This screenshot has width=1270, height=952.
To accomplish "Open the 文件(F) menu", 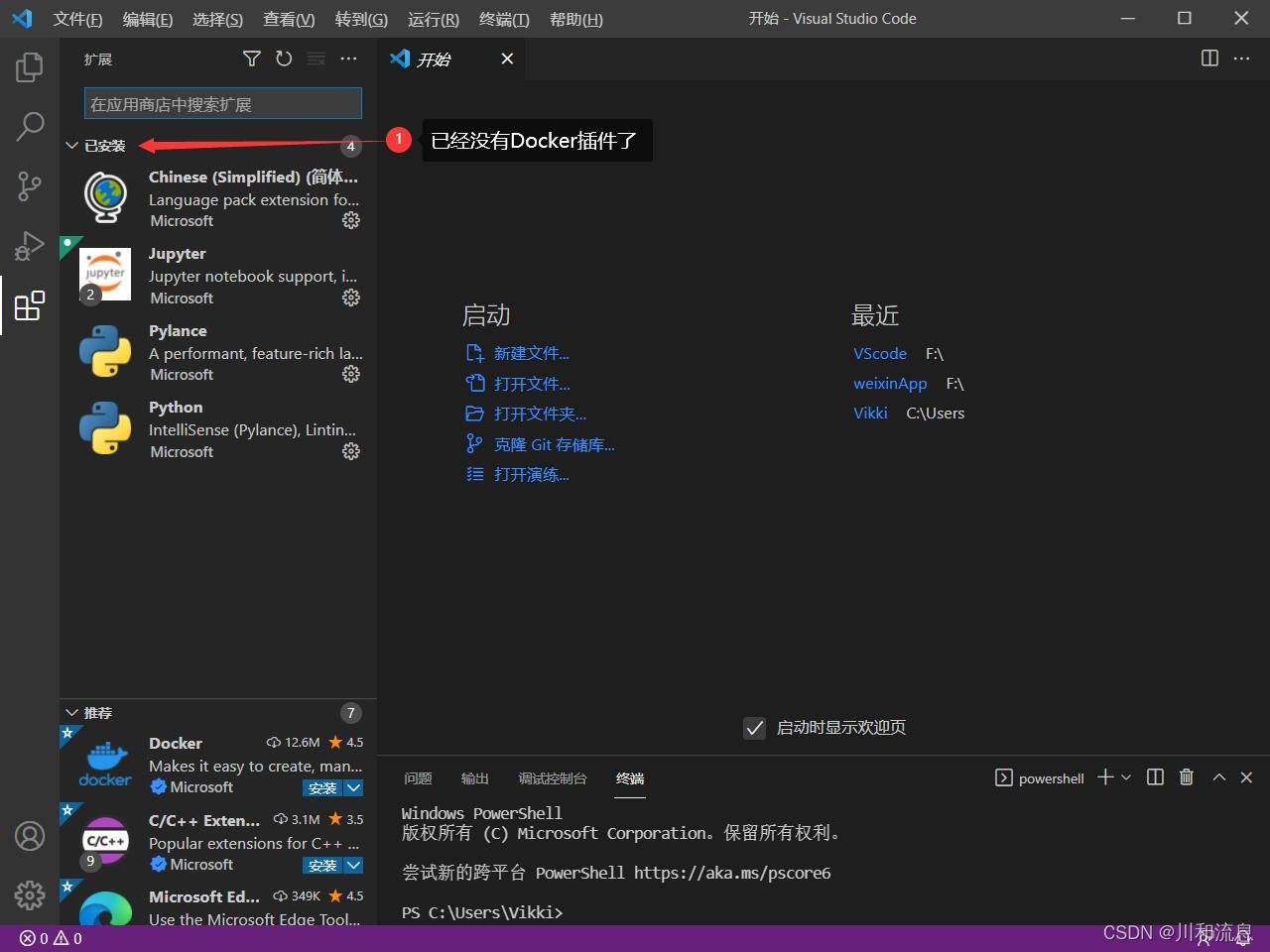I will tap(77, 19).
